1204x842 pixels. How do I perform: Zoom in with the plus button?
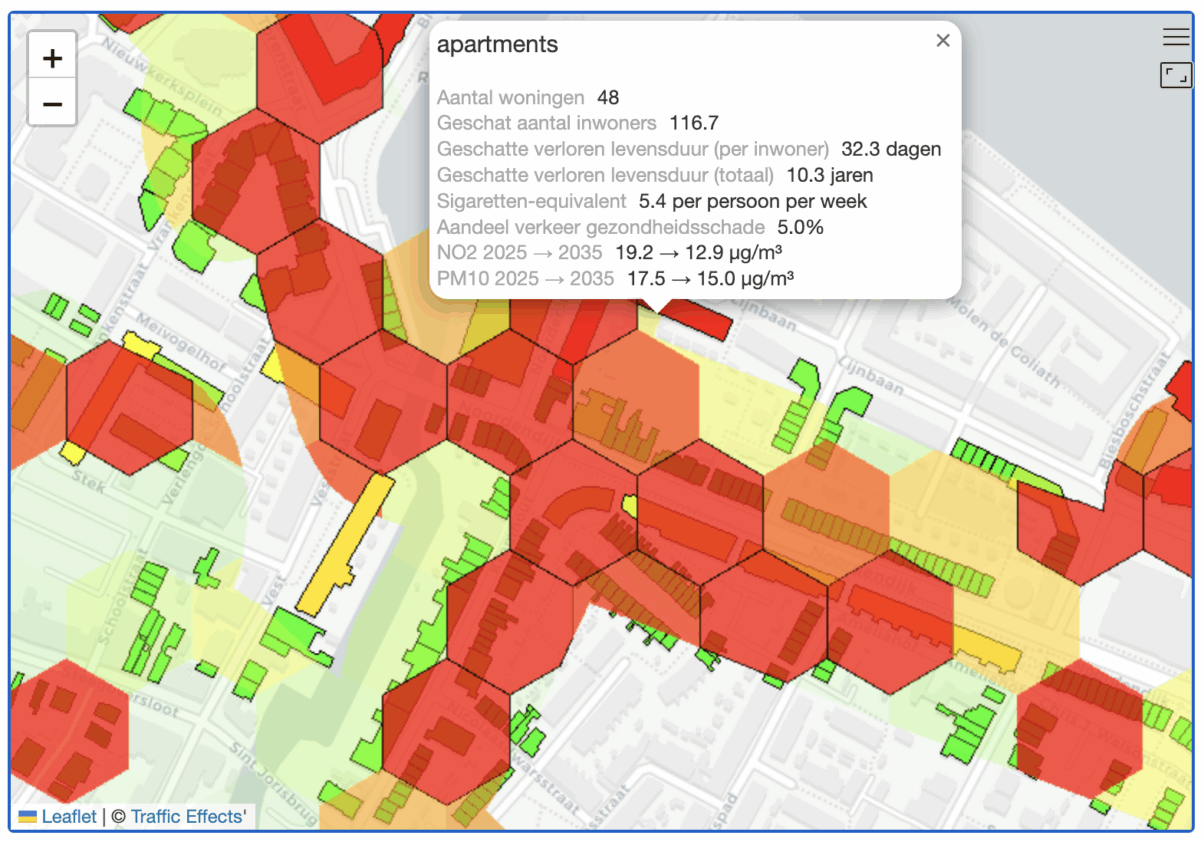[x=52, y=58]
